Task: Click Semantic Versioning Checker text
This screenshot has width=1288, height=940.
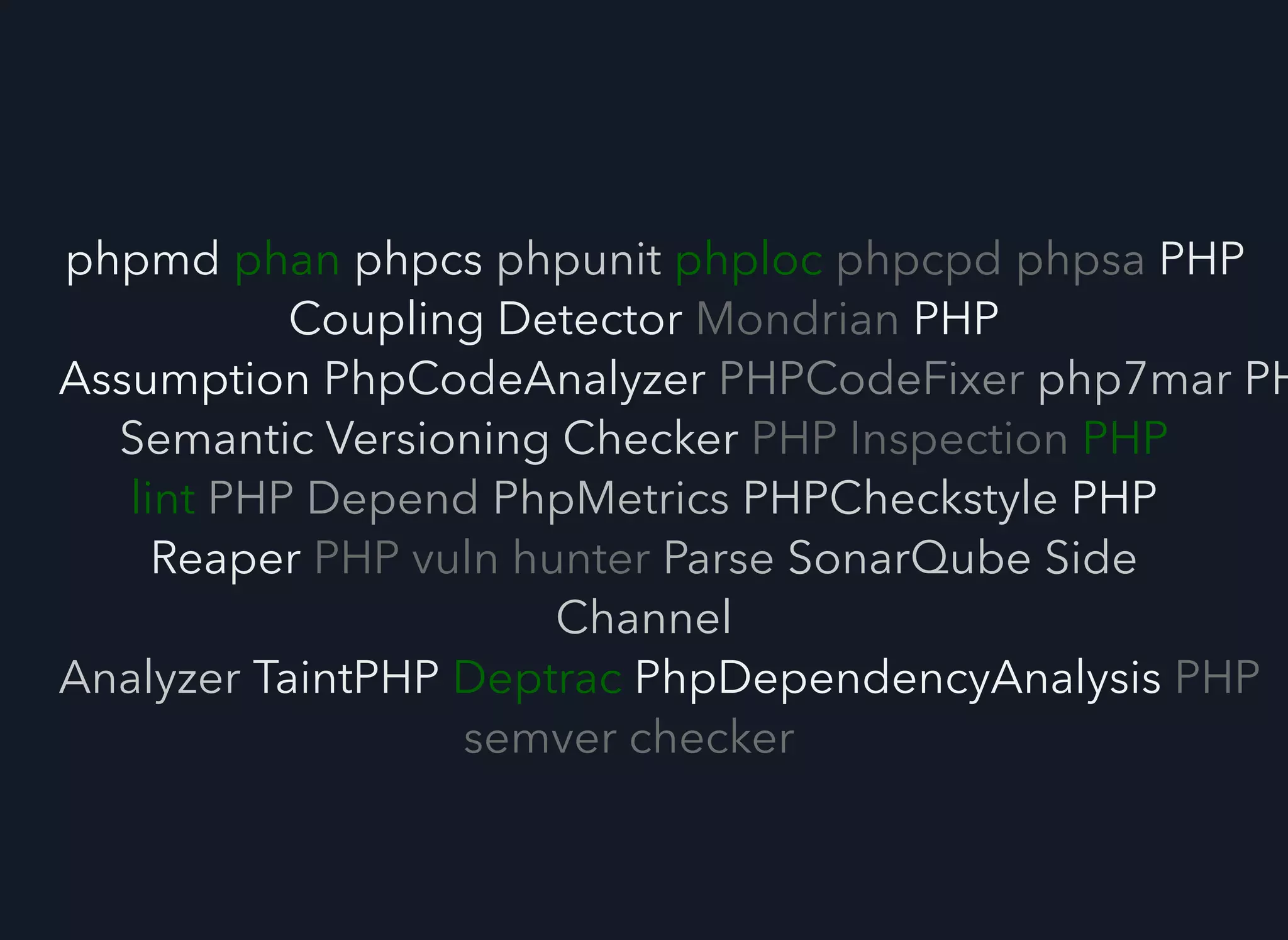Action: [429, 439]
